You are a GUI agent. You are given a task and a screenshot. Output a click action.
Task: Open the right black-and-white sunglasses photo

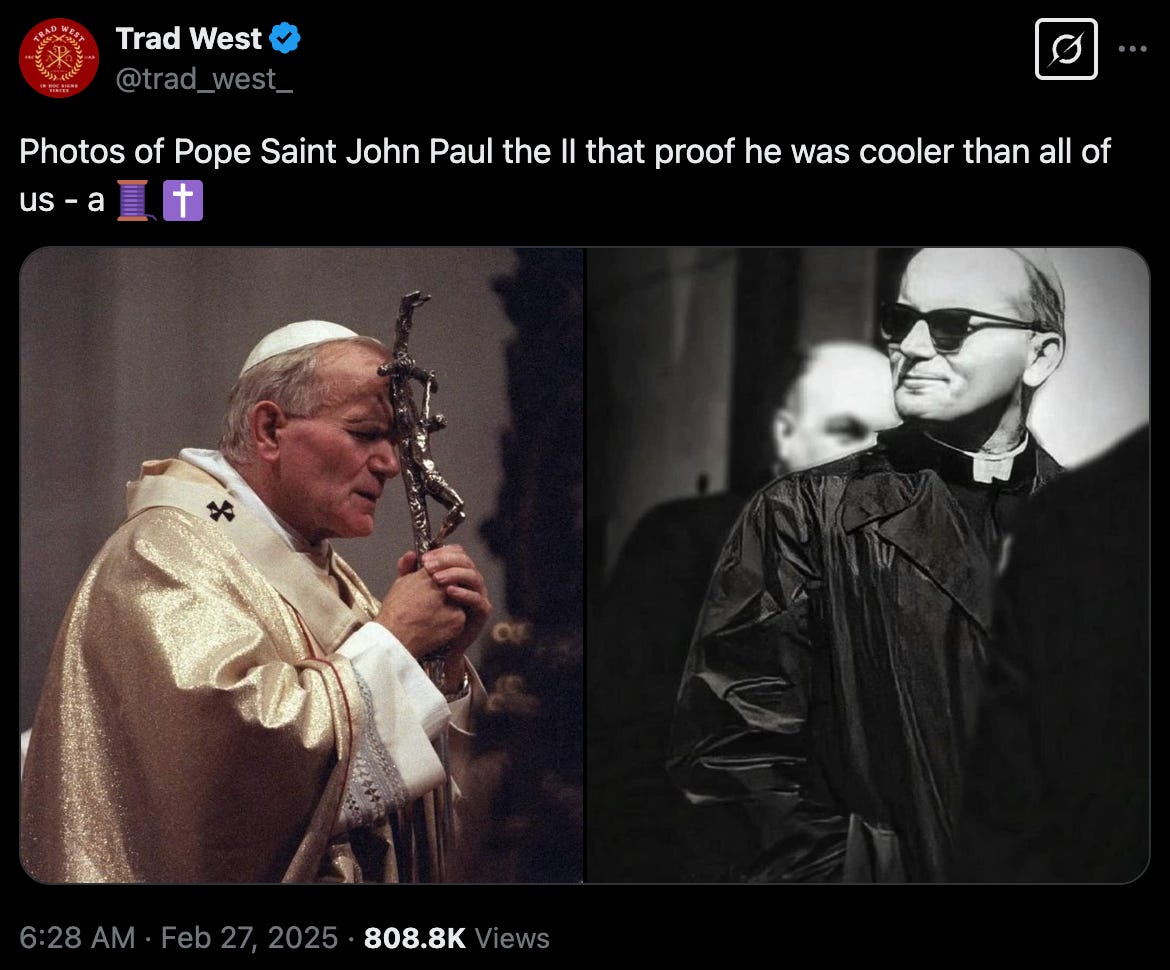(868, 566)
